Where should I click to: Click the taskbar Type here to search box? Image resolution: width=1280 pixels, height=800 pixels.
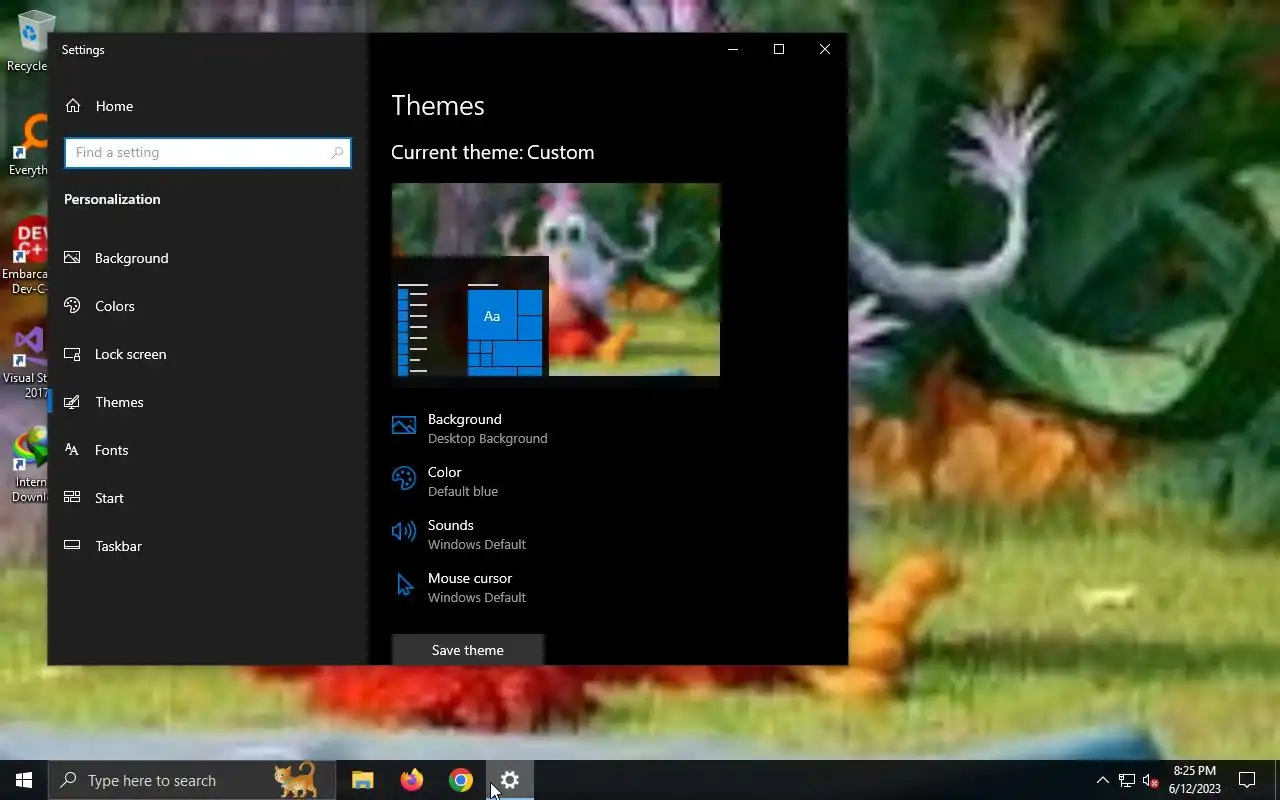point(192,780)
